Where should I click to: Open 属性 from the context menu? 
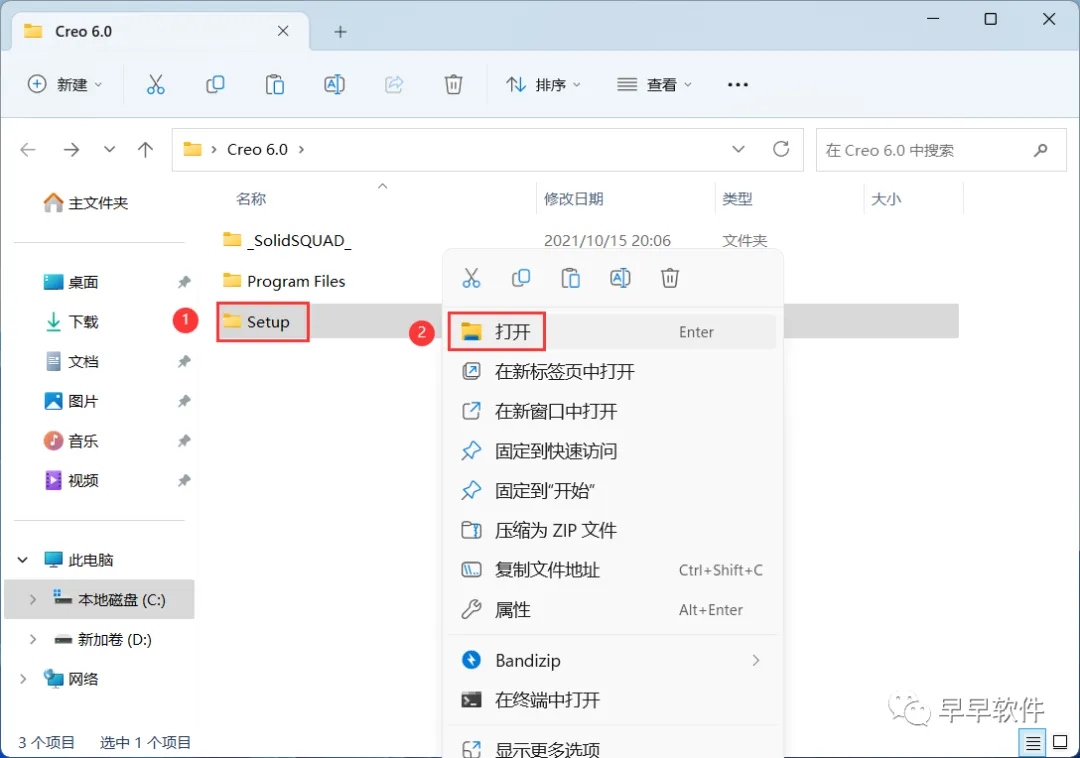[612, 610]
